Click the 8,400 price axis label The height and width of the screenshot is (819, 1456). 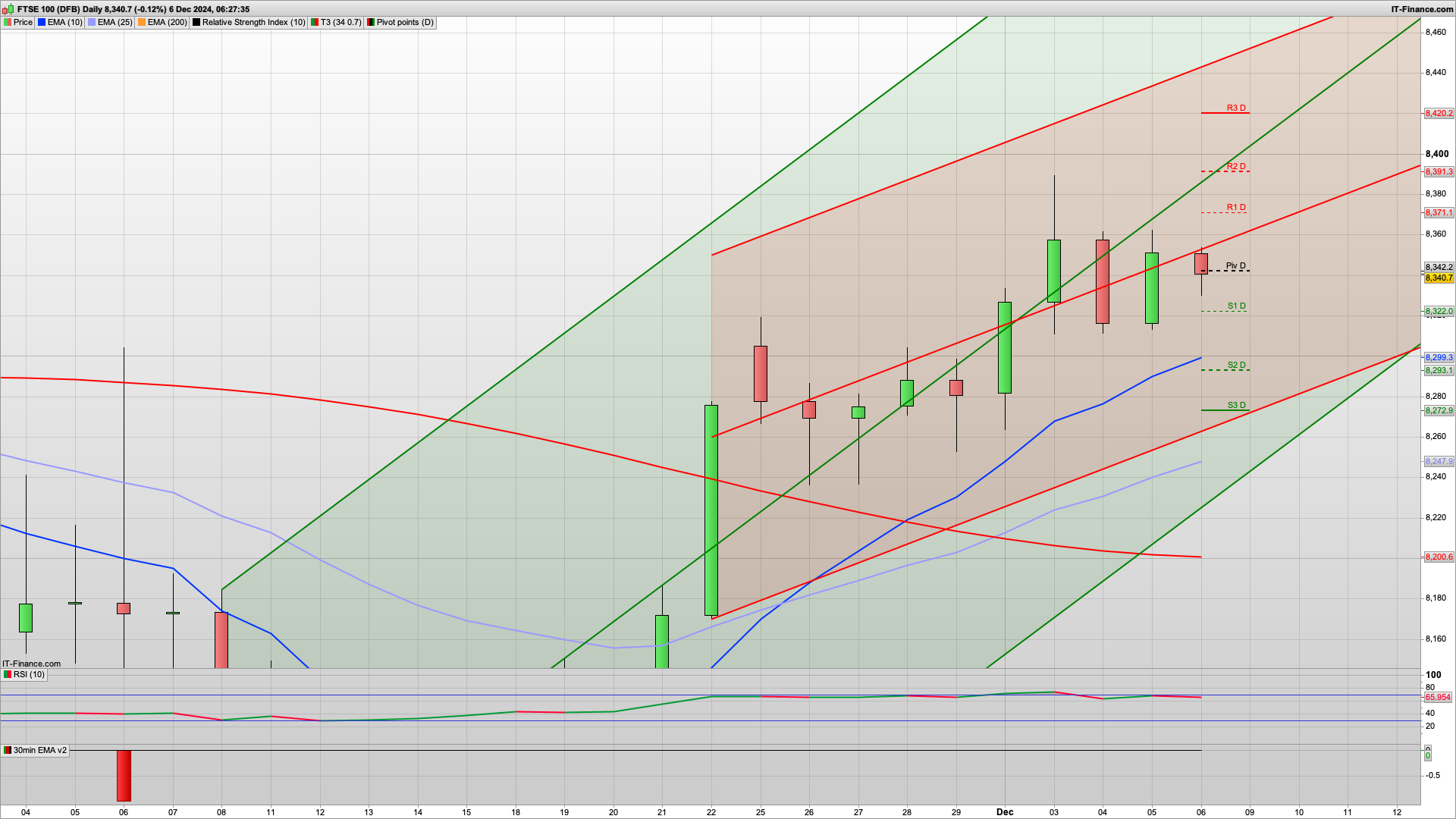click(1437, 154)
